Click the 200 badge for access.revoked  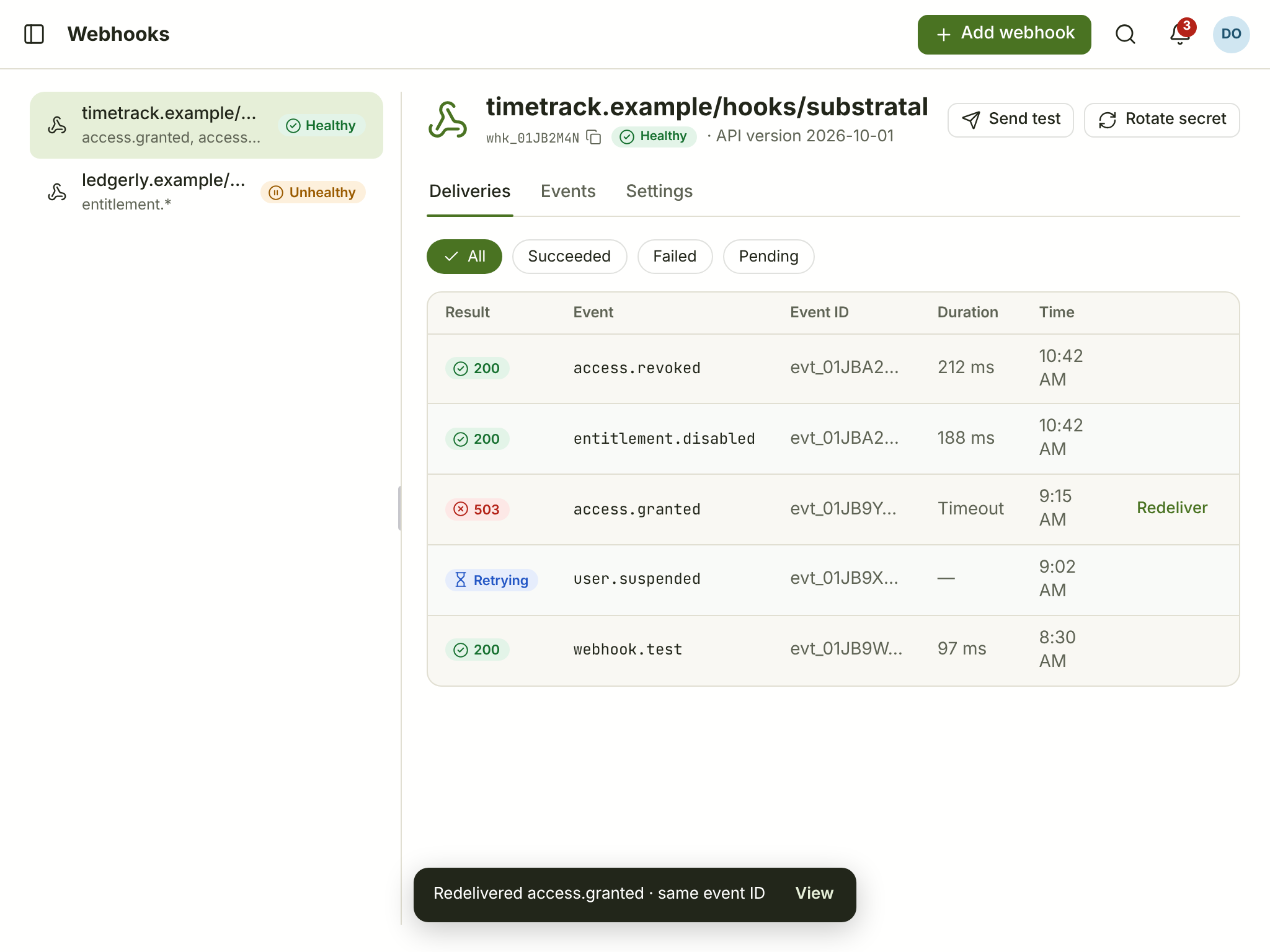[477, 368]
